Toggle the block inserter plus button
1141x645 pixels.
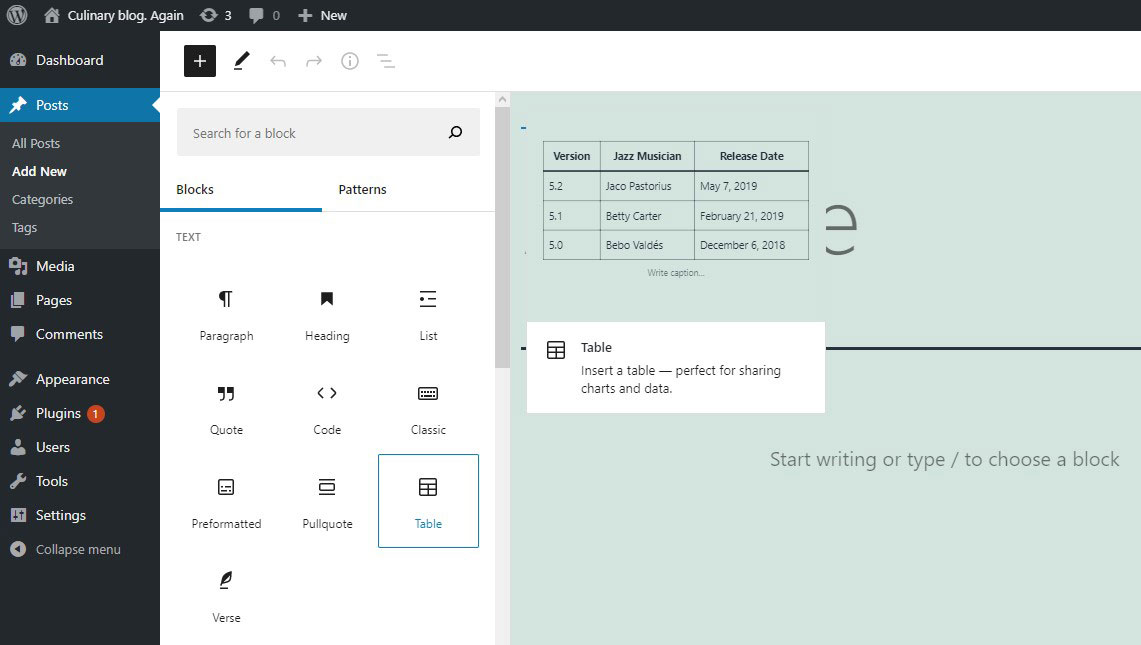point(200,61)
